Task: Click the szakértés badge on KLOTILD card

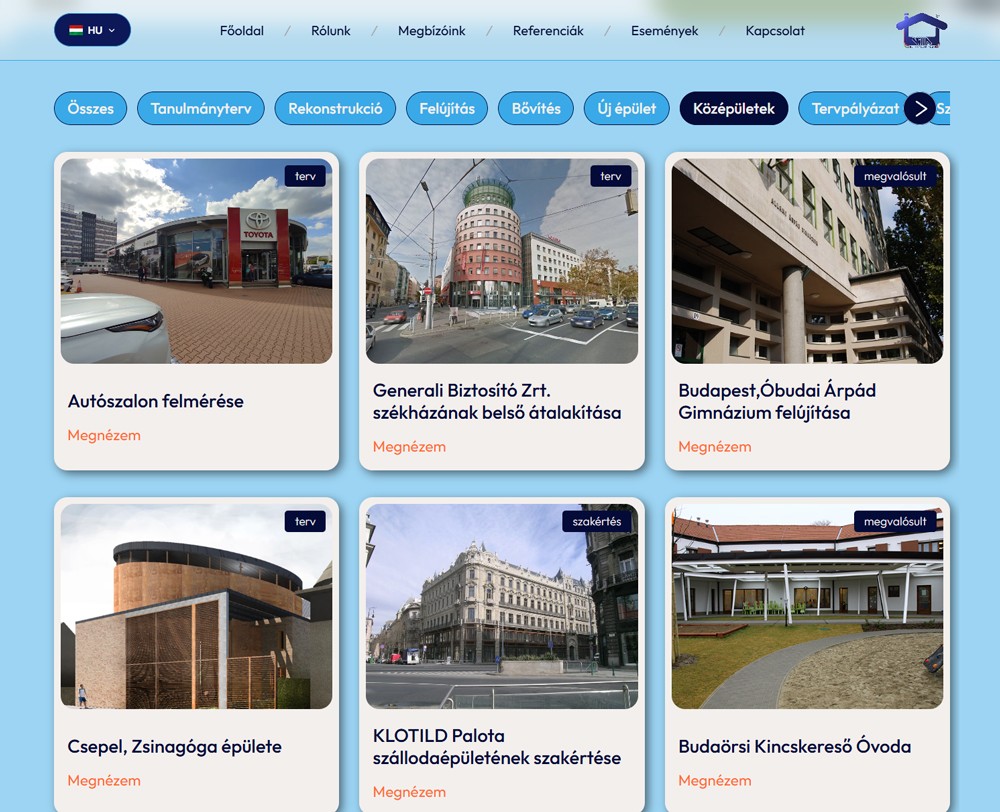Action: [596, 522]
